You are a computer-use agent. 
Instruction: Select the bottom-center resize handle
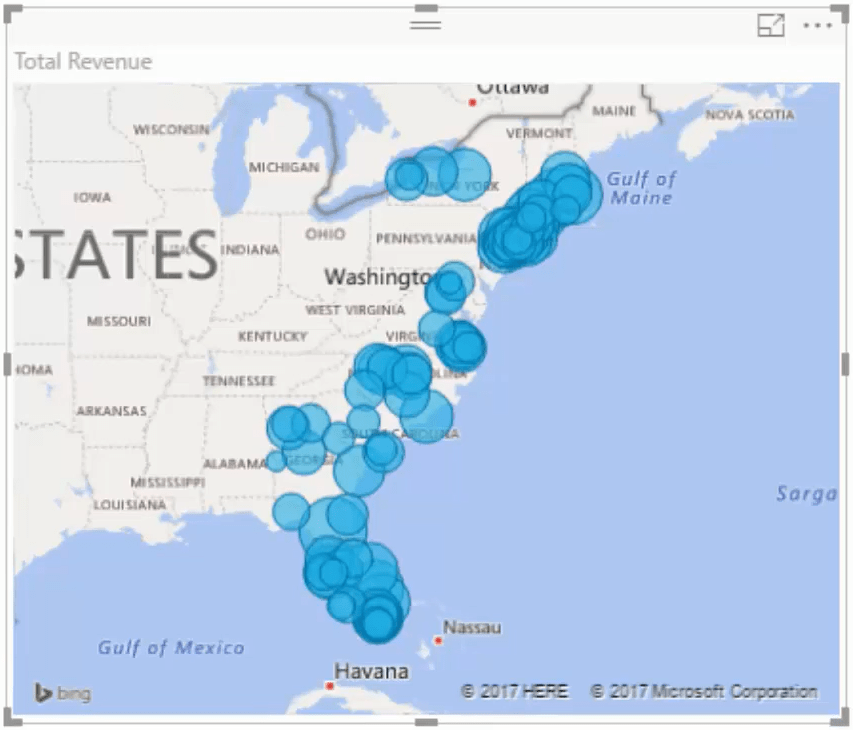425,722
